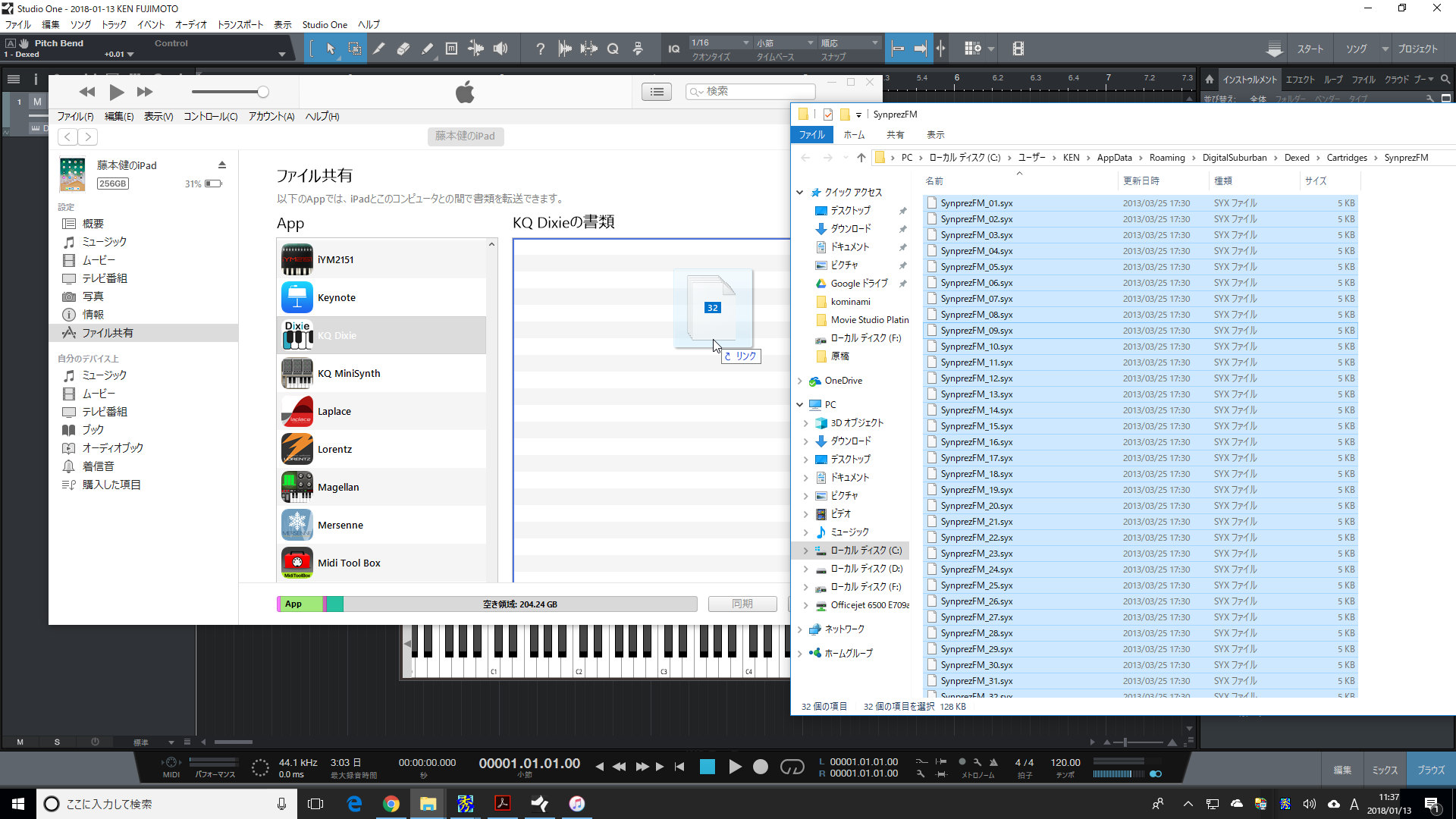Click the 同期 sync button

[742, 604]
